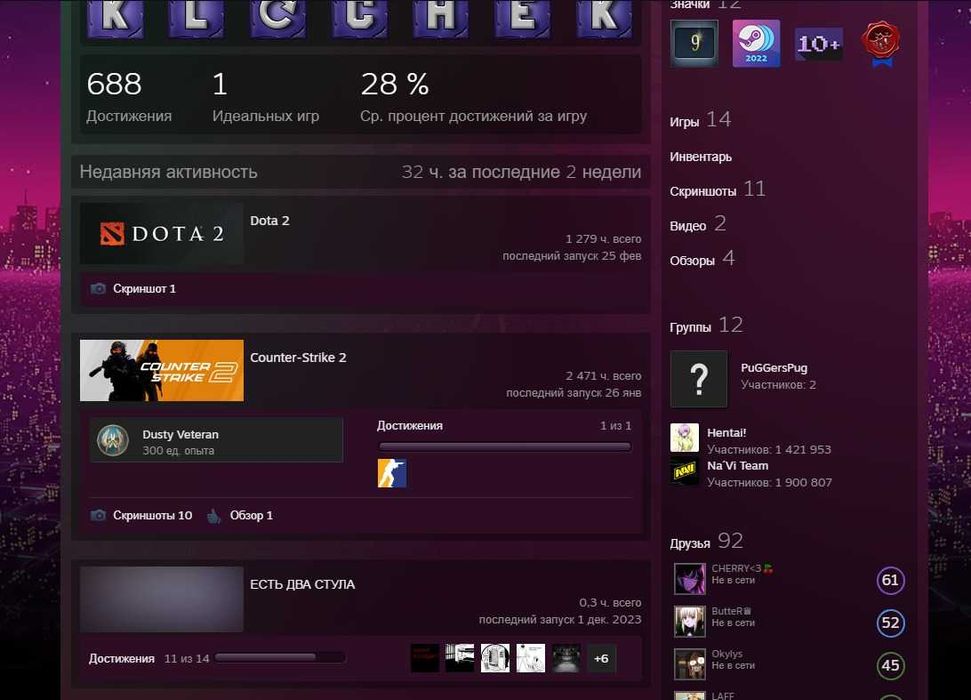The image size is (971, 700).
Task: Click ЕСТЬ ДВА СТУЛА achievements progress bar
Action: pyautogui.click(x=279, y=657)
